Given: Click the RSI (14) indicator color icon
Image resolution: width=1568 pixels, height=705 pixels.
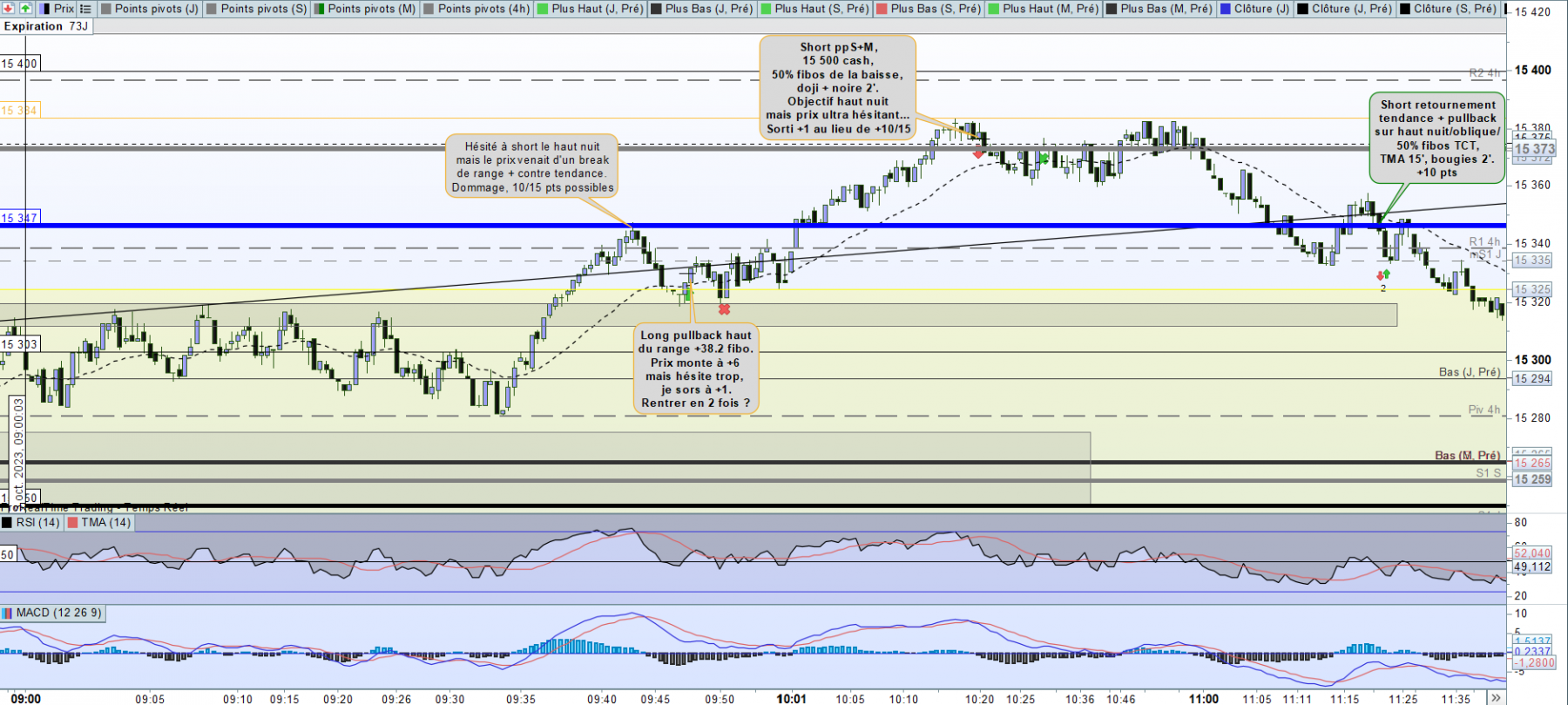Looking at the screenshot, I should pos(7,523).
